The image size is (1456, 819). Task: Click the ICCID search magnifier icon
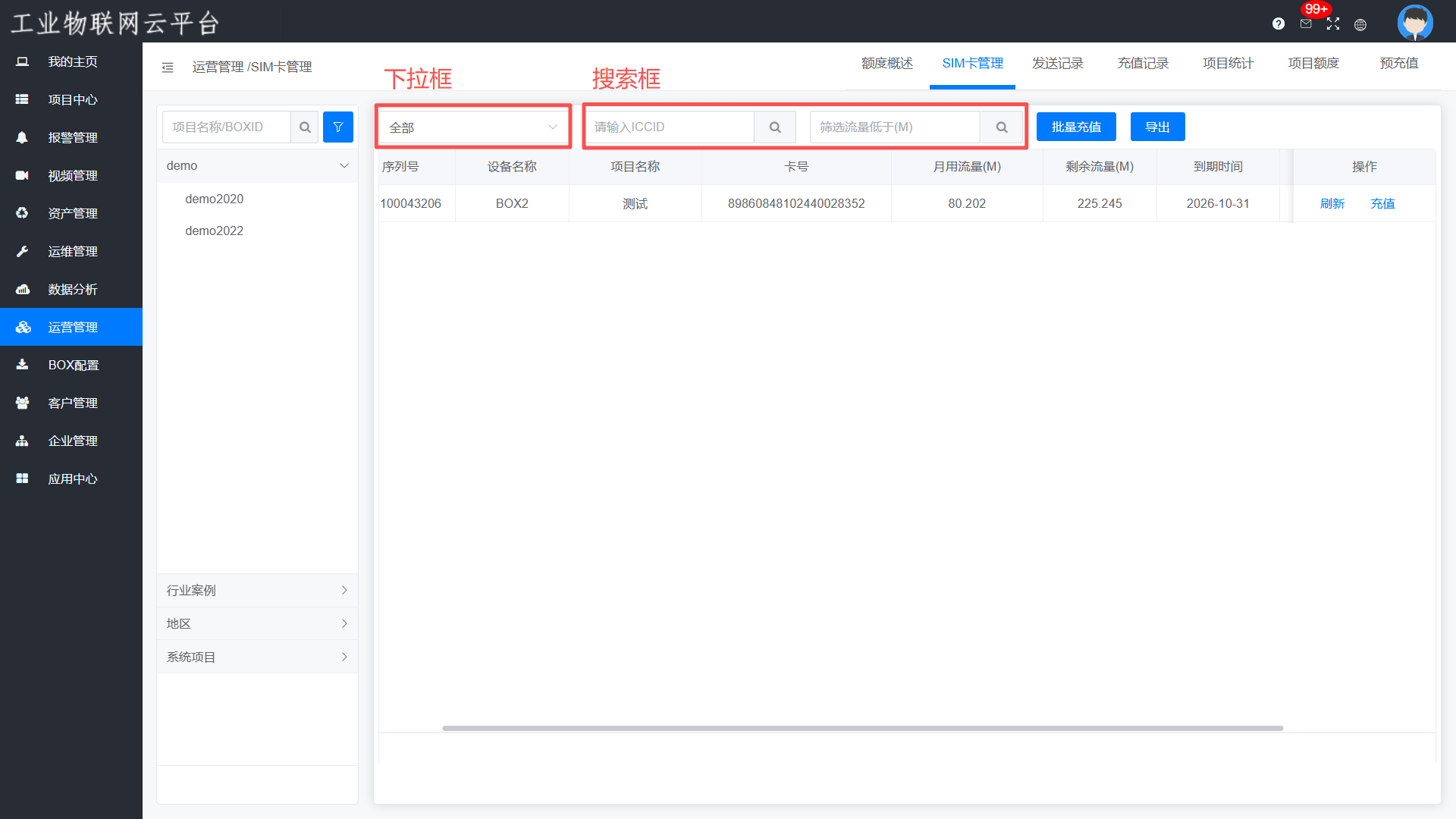[775, 127]
